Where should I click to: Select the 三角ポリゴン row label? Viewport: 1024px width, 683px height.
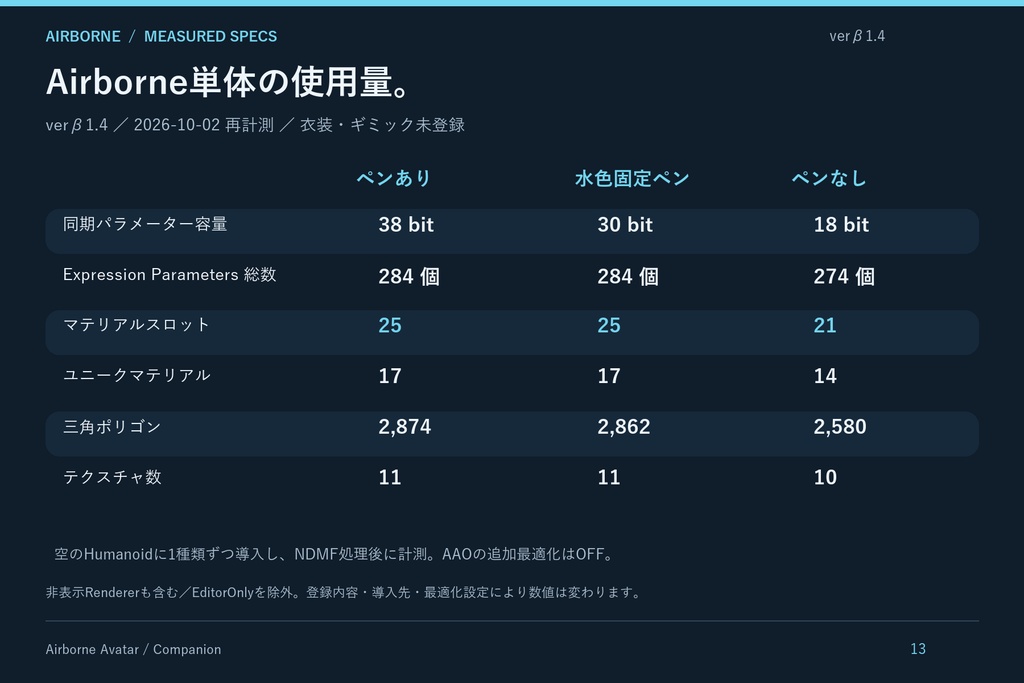(x=112, y=427)
